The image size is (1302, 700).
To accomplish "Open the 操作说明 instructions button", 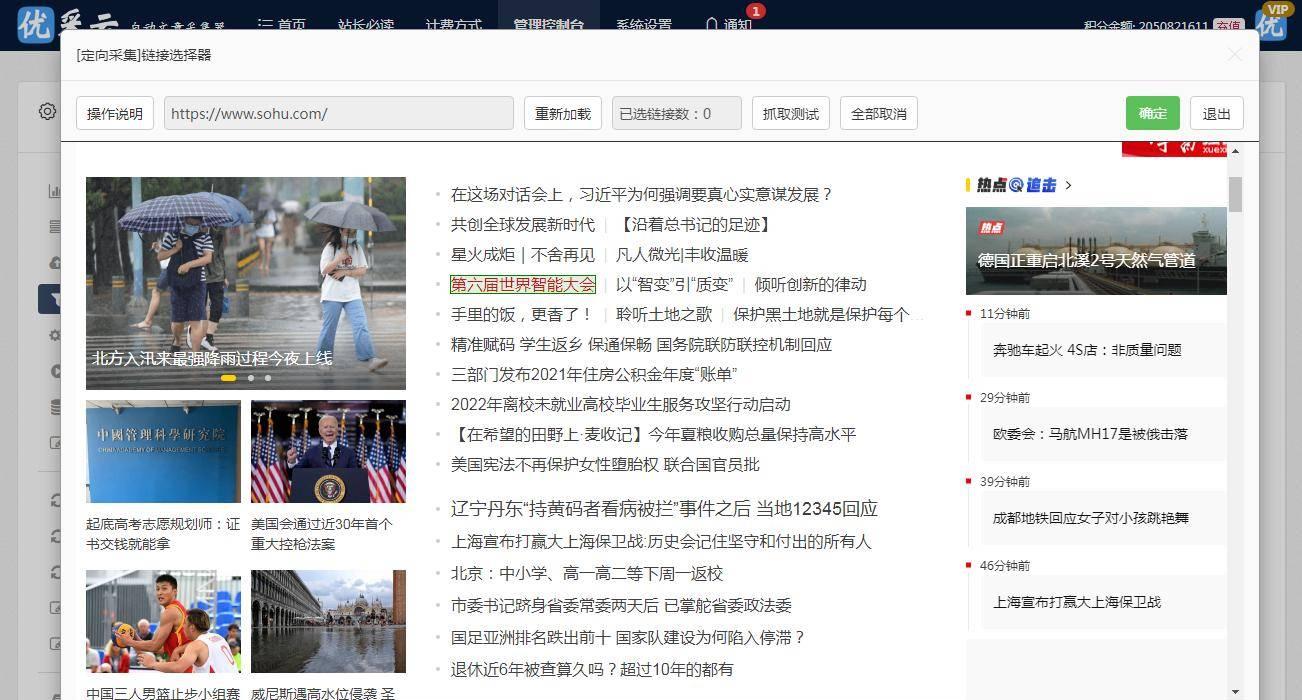I will [115, 113].
